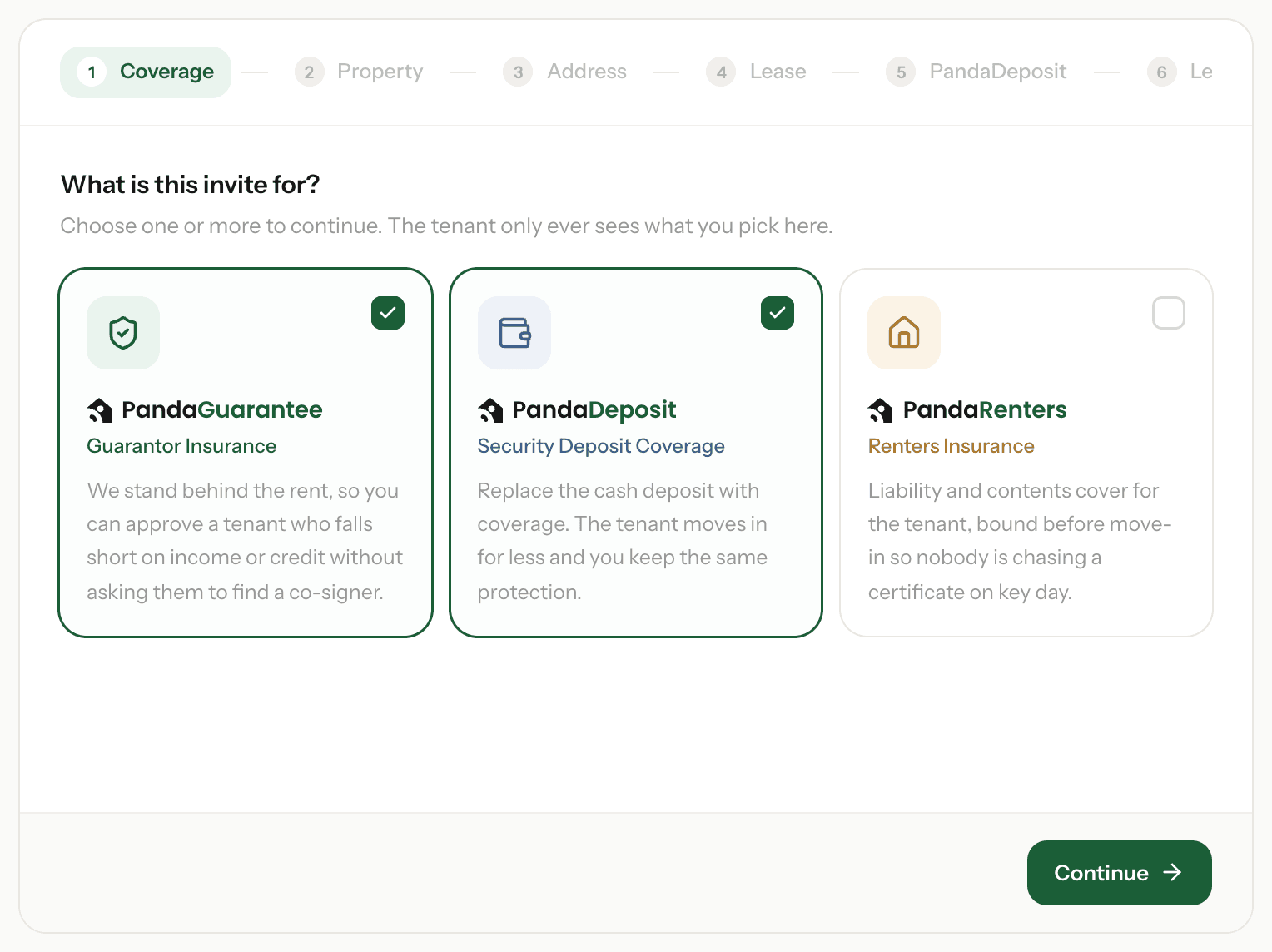
Task: Click the step 6 number circle
Action: [x=1162, y=72]
